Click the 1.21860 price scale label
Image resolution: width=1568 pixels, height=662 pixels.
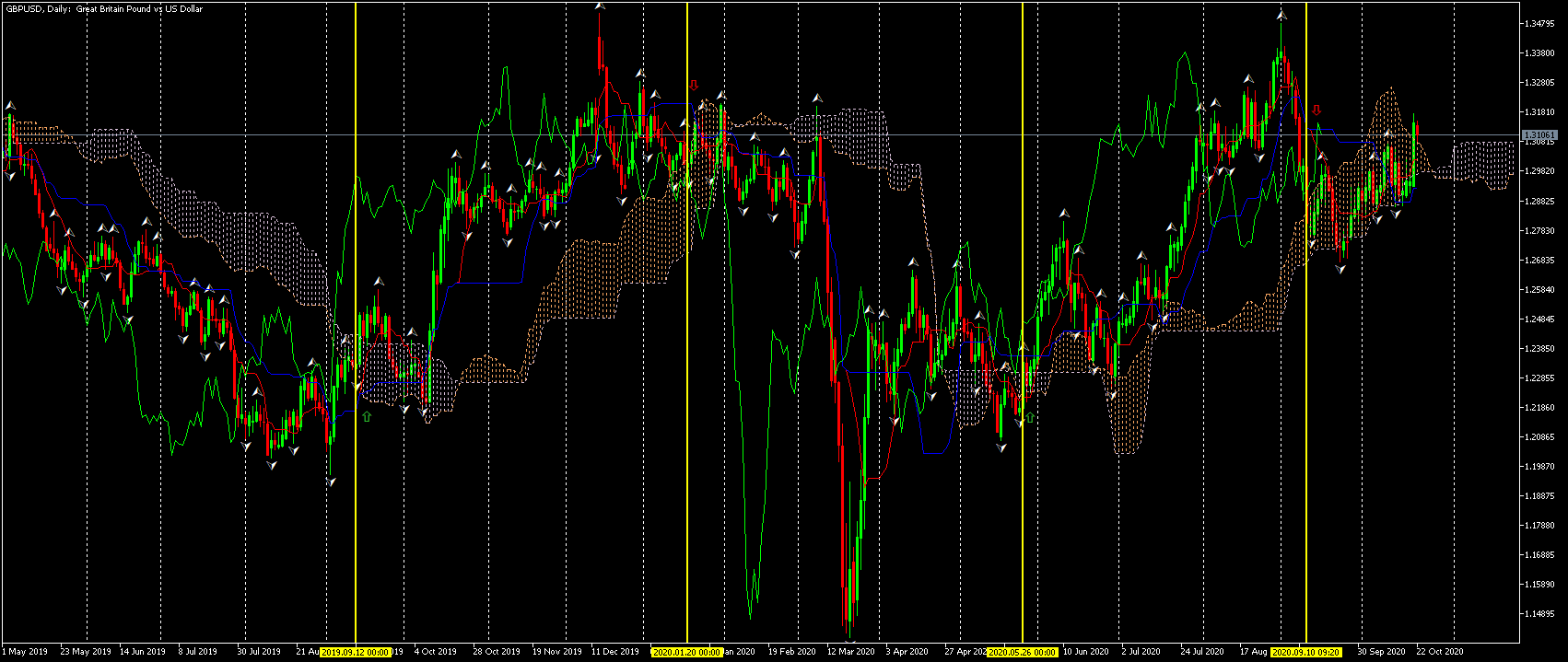[x=1539, y=408]
